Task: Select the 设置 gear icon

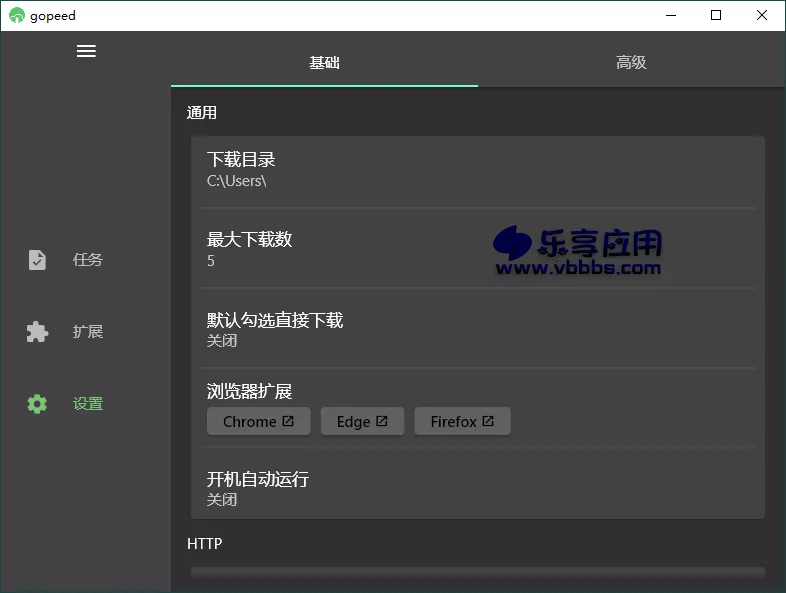Action: pos(37,404)
